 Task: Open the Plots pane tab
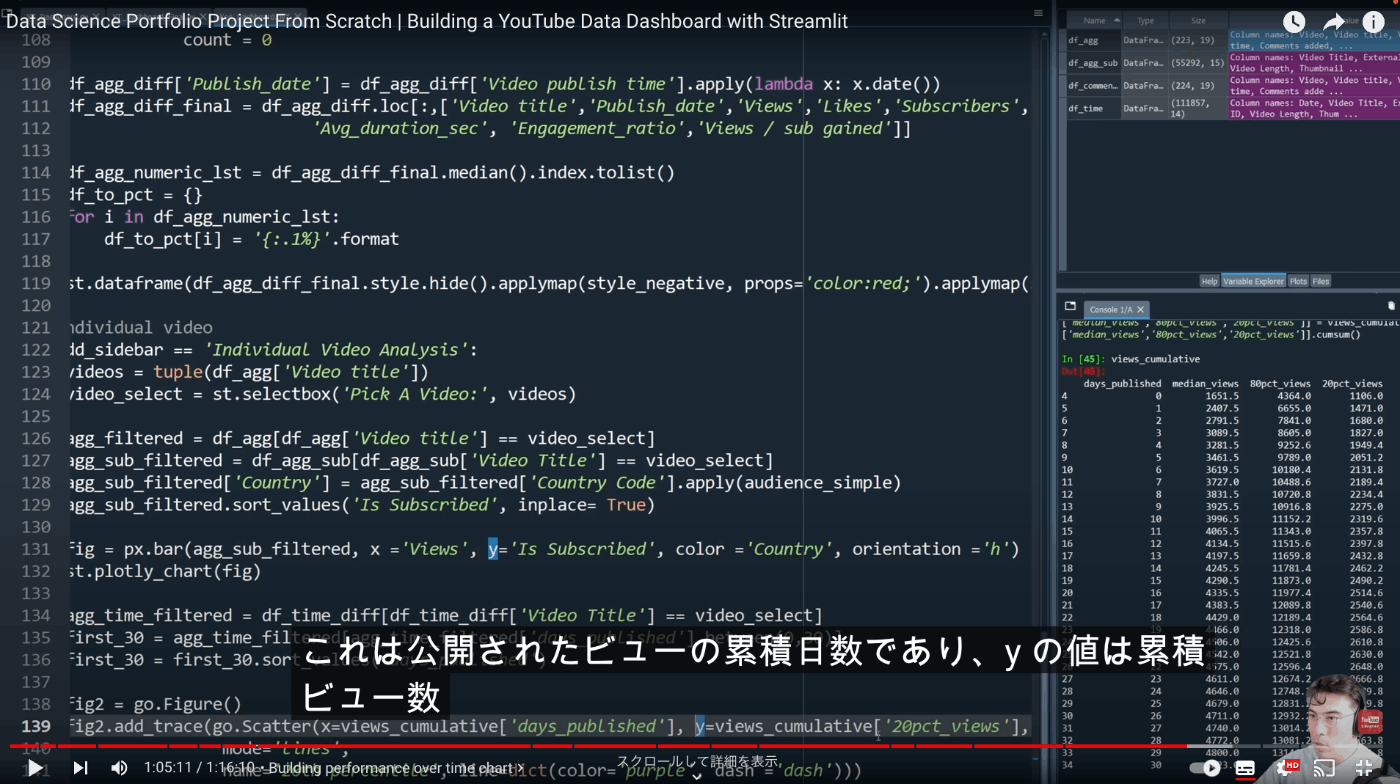1298,281
